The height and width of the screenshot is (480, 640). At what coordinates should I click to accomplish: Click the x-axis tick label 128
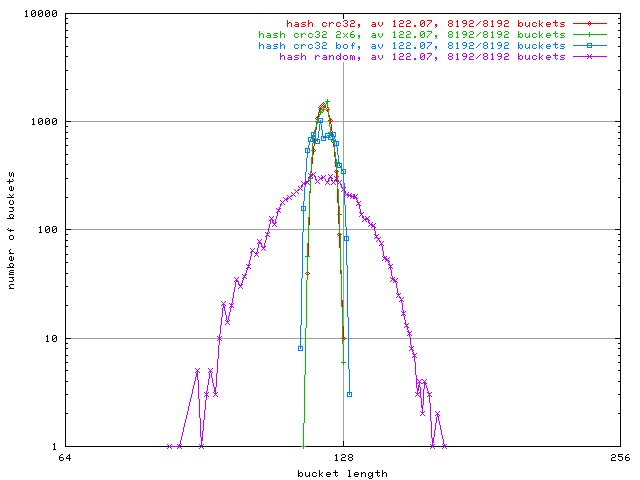click(x=343, y=458)
